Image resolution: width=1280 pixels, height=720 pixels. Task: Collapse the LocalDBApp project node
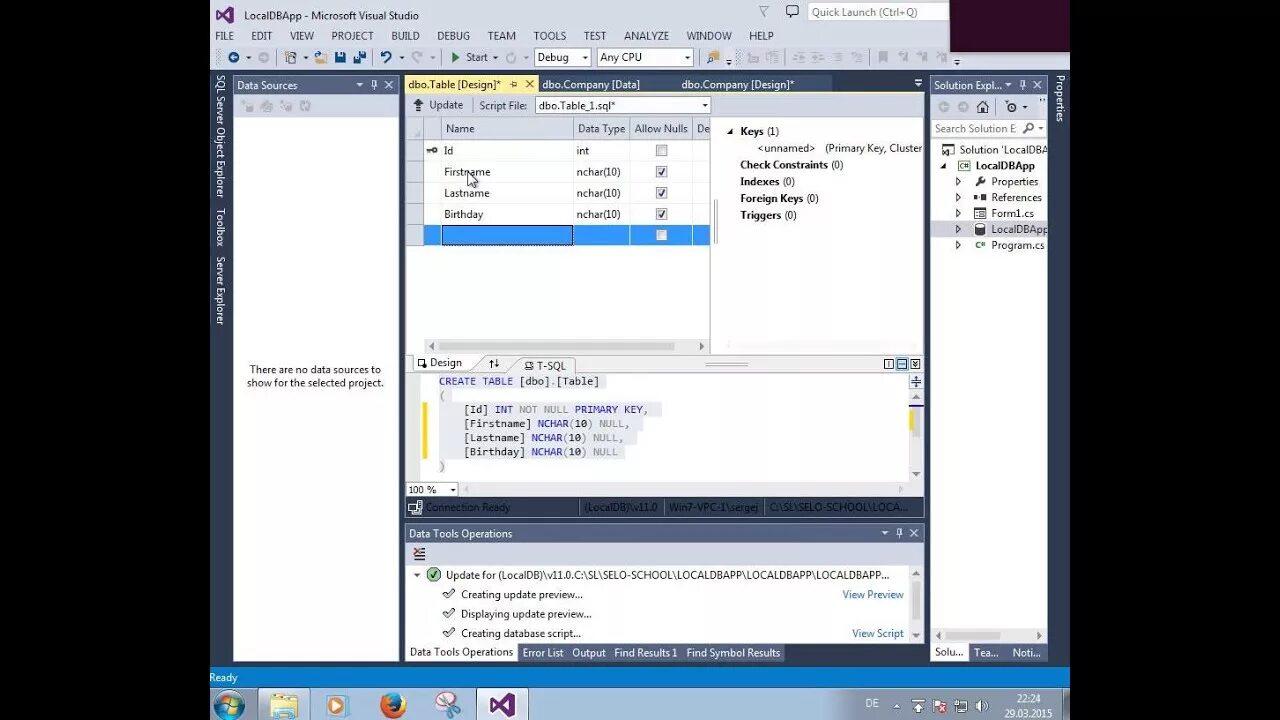(x=943, y=166)
